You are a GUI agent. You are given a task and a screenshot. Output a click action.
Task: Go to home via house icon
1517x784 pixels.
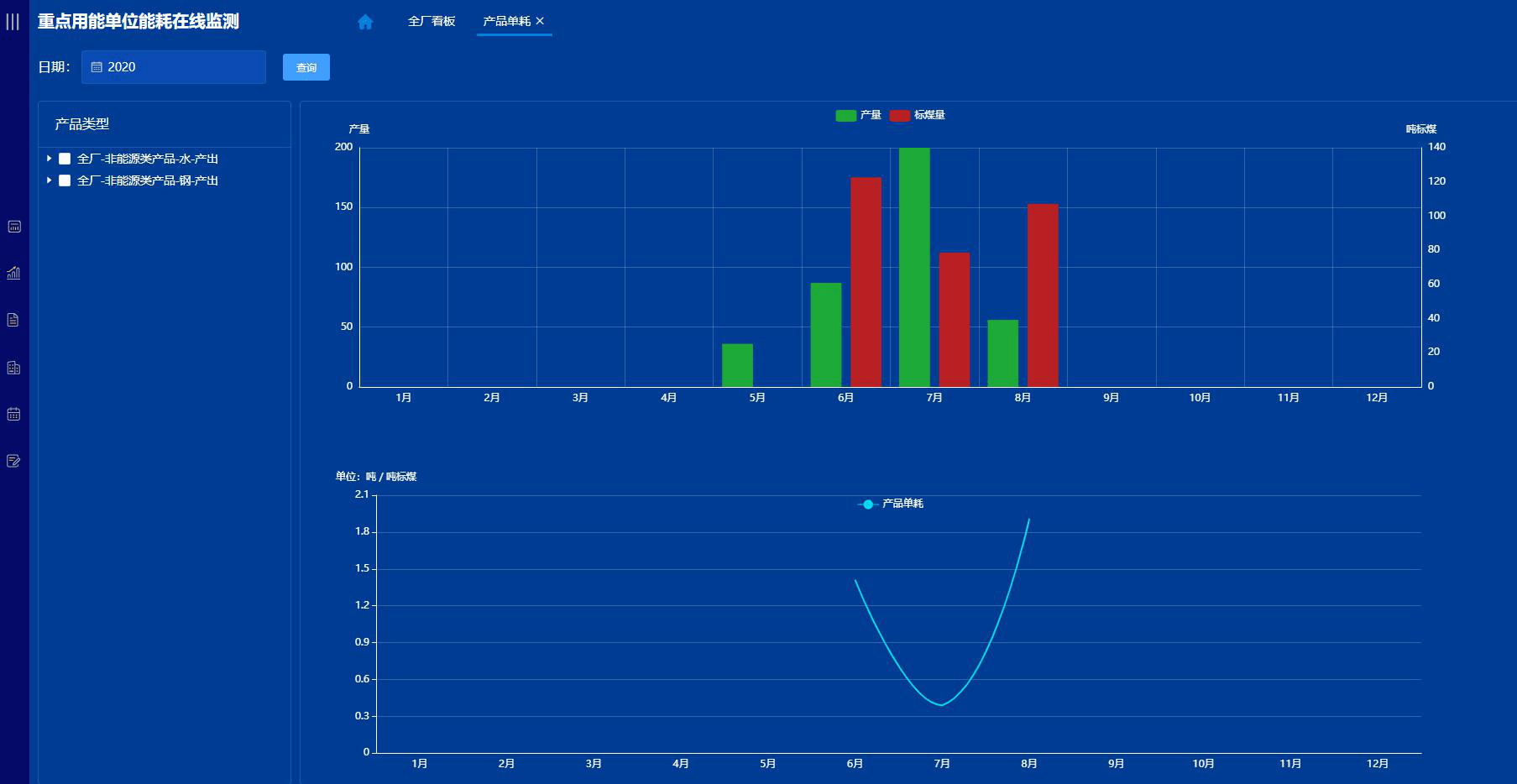(365, 22)
